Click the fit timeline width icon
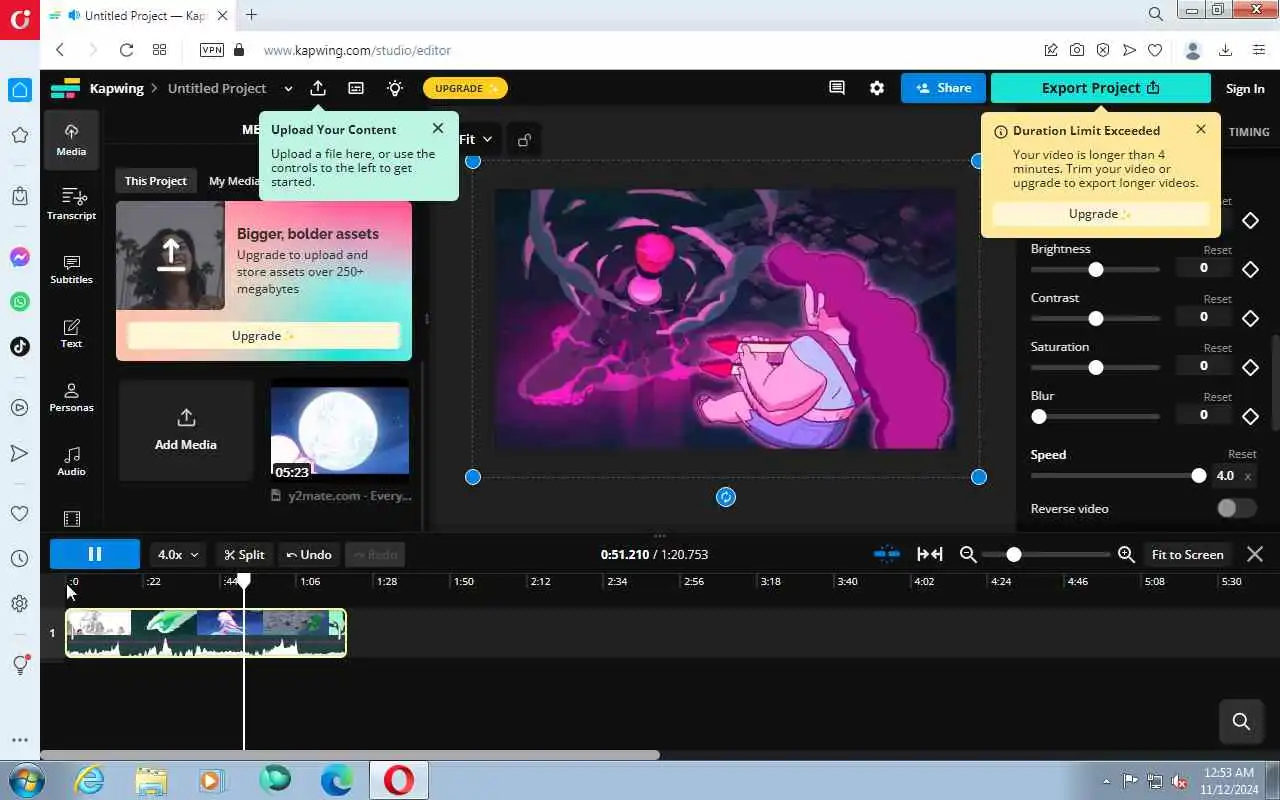The image size is (1280, 800). click(x=930, y=554)
